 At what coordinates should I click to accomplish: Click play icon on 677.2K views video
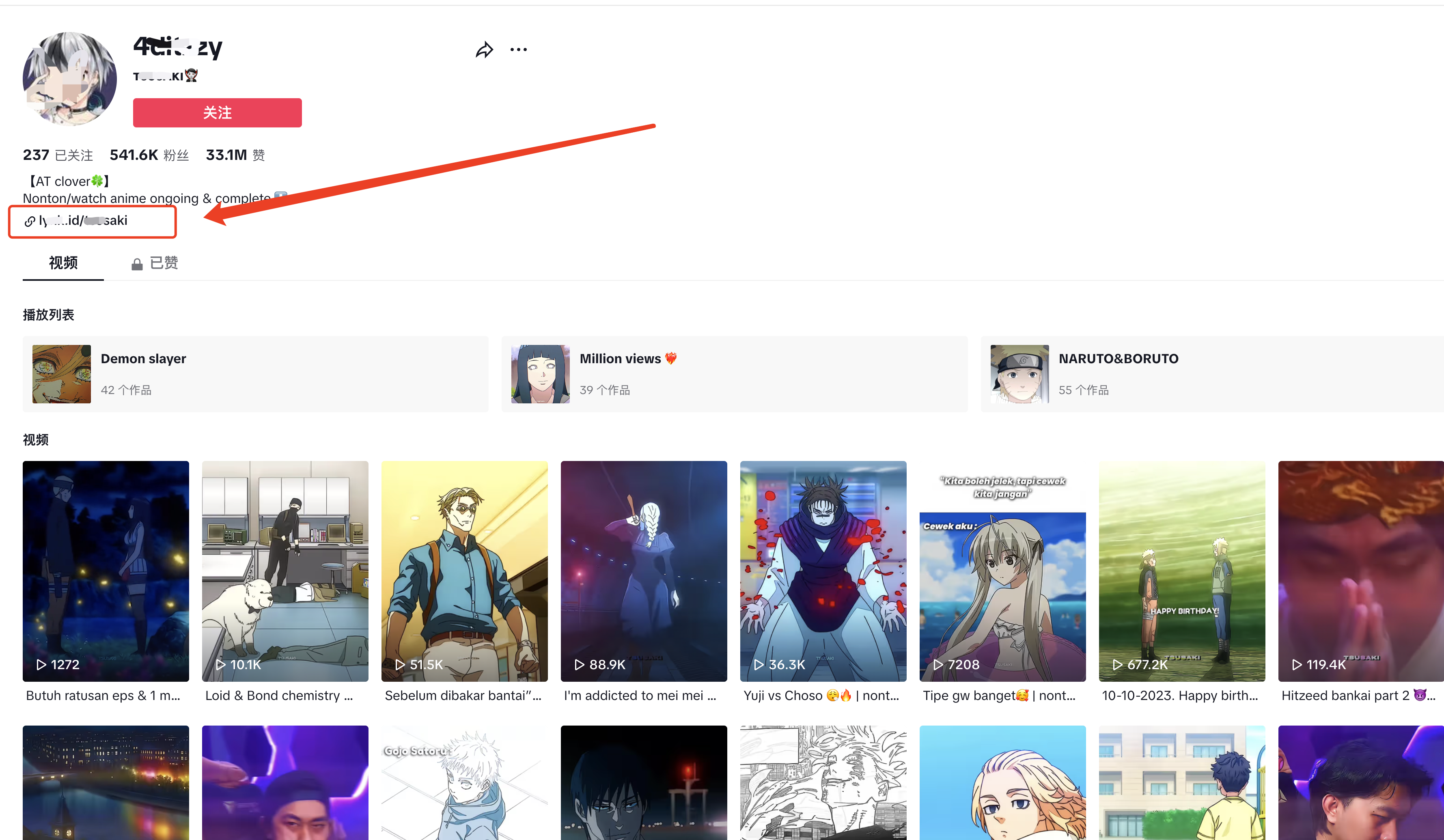[x=1117, y=664]
